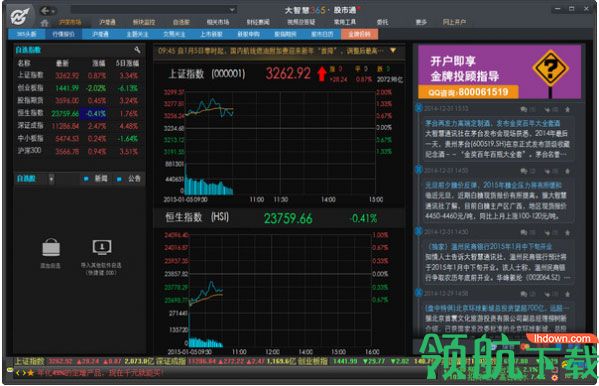Star the second news item

tap(567, 171)
